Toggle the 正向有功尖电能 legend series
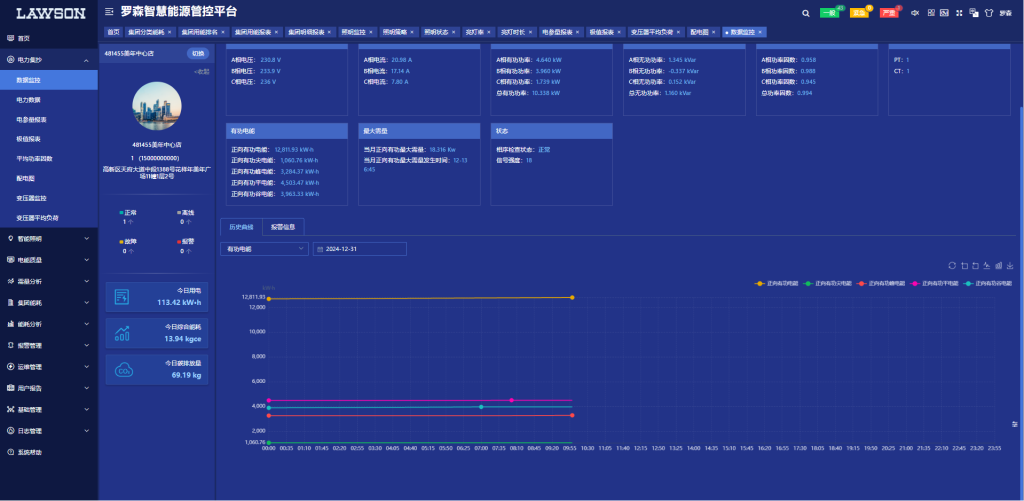The height and width of the screenshot is (501, 1024). [827, 283]
